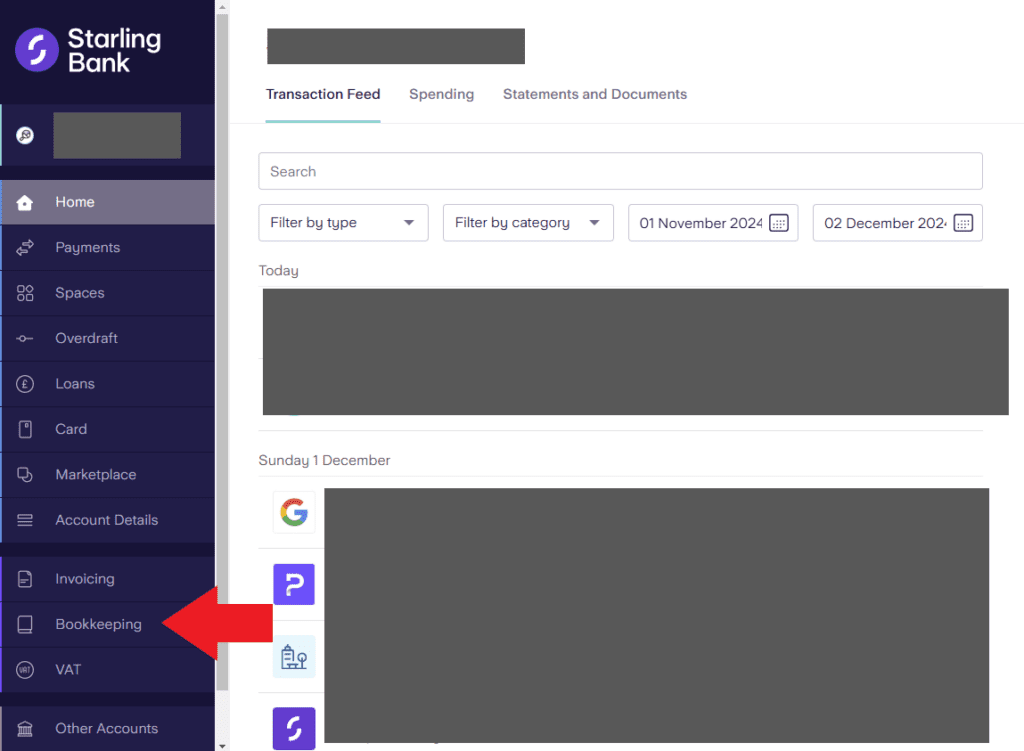
Task: Click the sidebar scrollbar up arrow
Action: 222,7
